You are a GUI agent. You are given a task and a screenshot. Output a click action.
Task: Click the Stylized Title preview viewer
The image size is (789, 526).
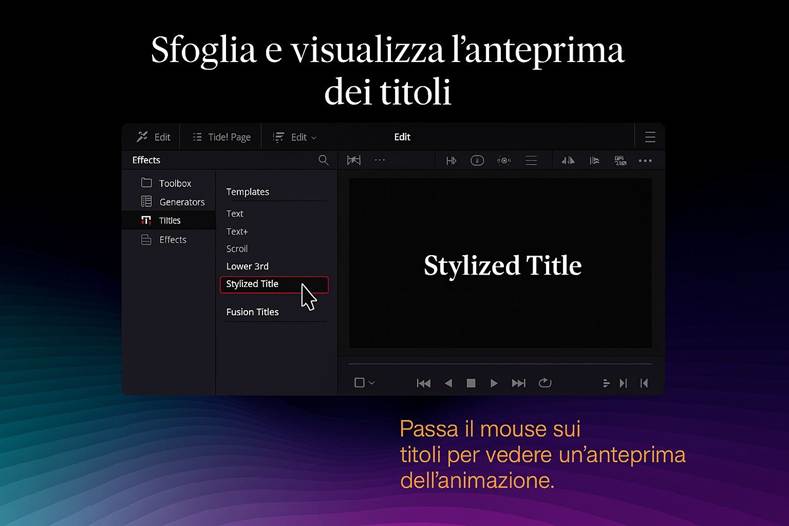click(501, 263)
